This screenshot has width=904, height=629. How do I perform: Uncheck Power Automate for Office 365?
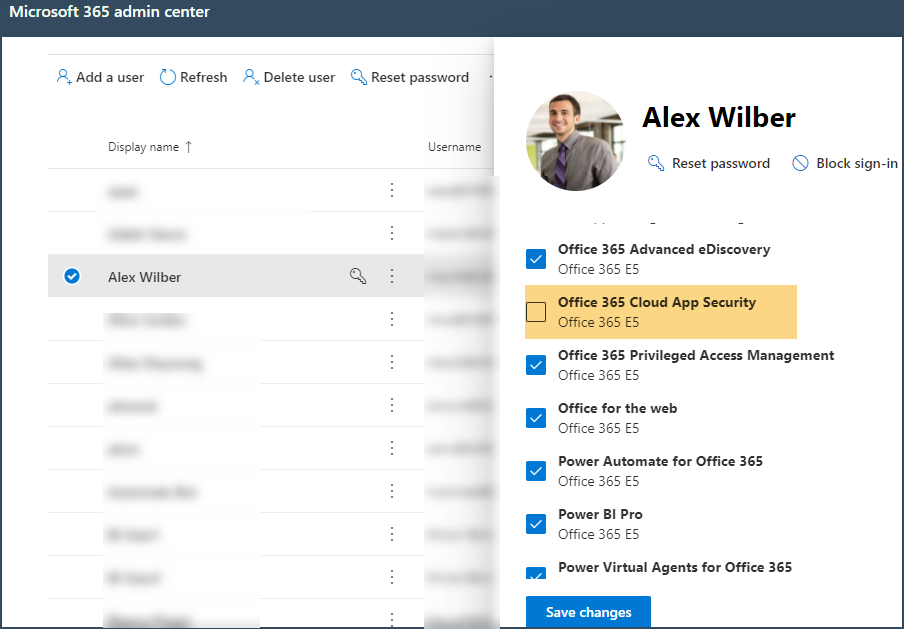[536, 471]
